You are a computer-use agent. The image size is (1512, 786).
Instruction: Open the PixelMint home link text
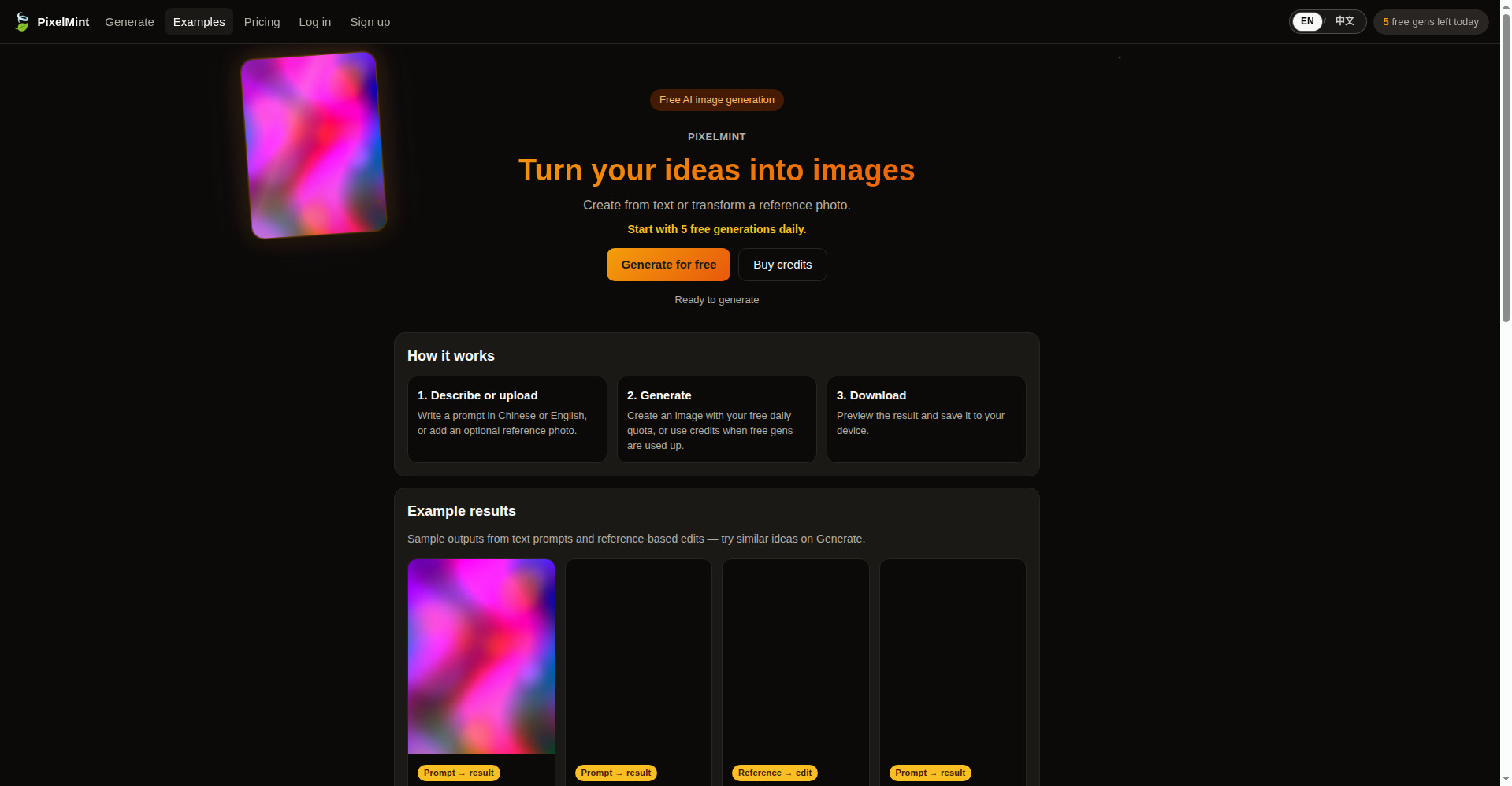pyautogui.click(x=63, y=22)
